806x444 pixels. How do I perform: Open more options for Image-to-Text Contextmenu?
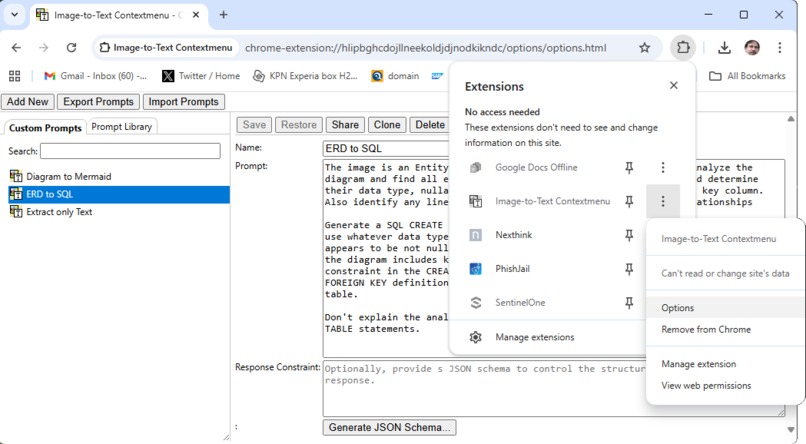[x=663, y=201]
